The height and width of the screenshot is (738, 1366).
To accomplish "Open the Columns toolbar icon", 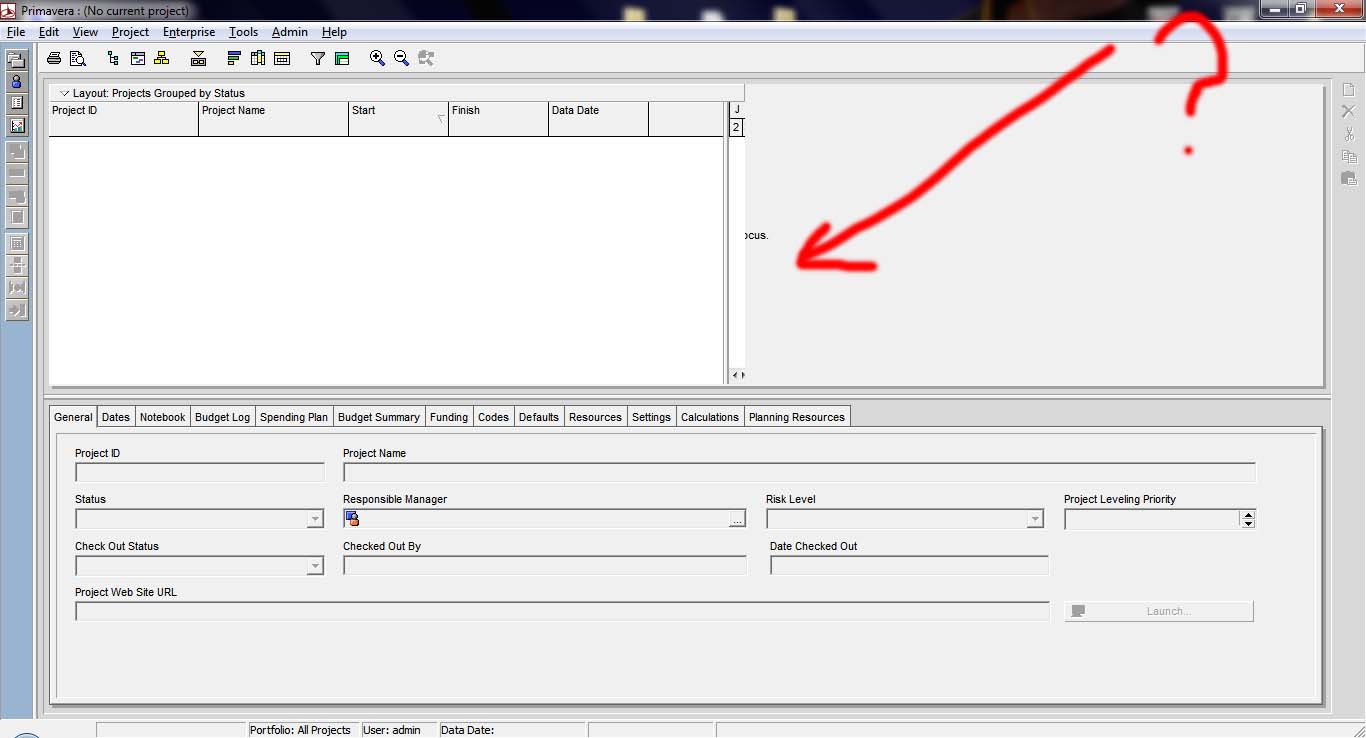I will [x=258, y=59].
